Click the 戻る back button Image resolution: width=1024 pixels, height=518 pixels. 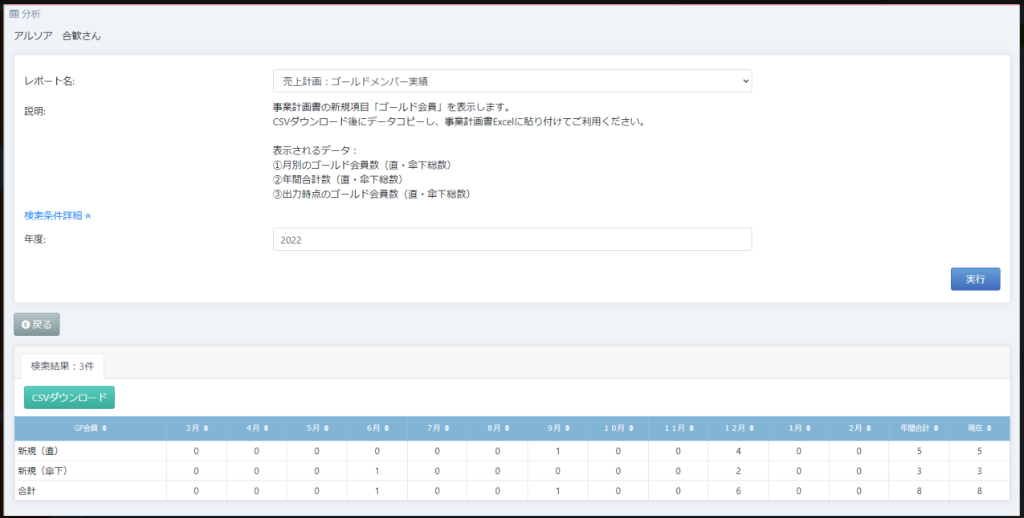(37, 324)
